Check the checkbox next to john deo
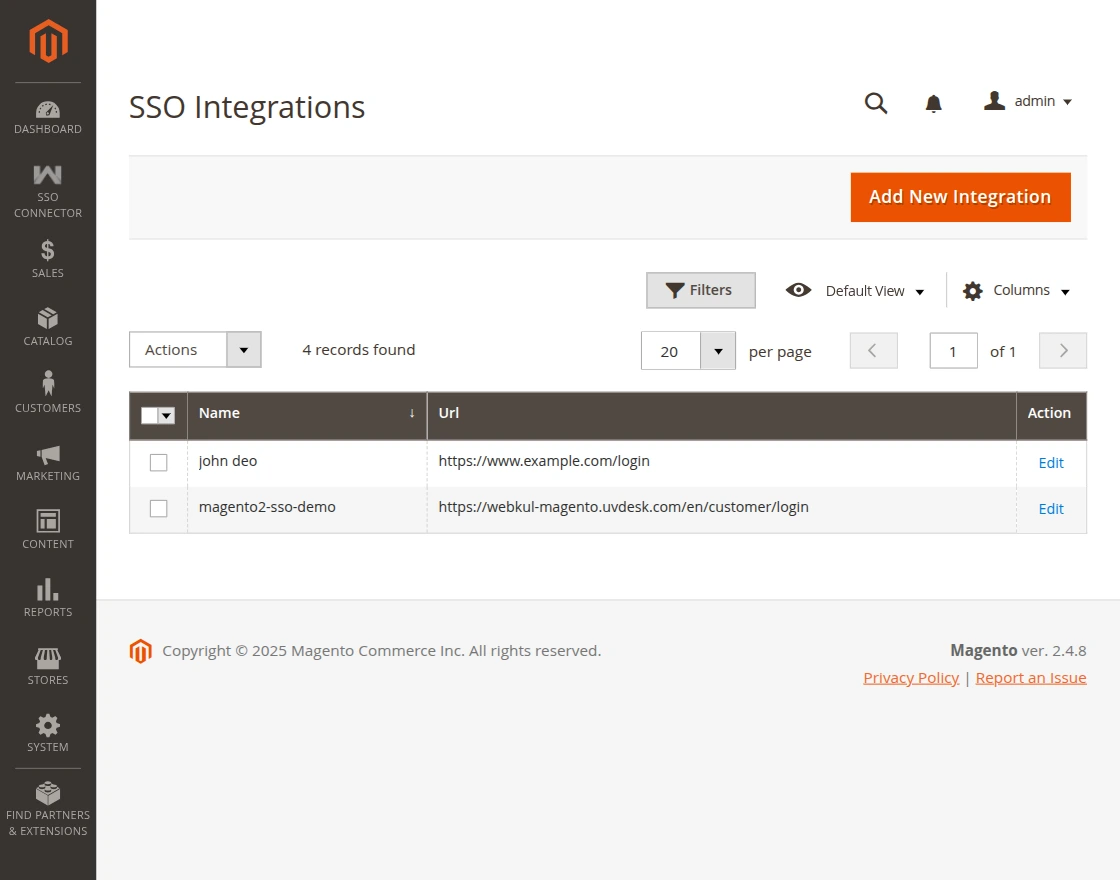The width and height of the screenshot is (1120, 880). [x=158, y=462]
